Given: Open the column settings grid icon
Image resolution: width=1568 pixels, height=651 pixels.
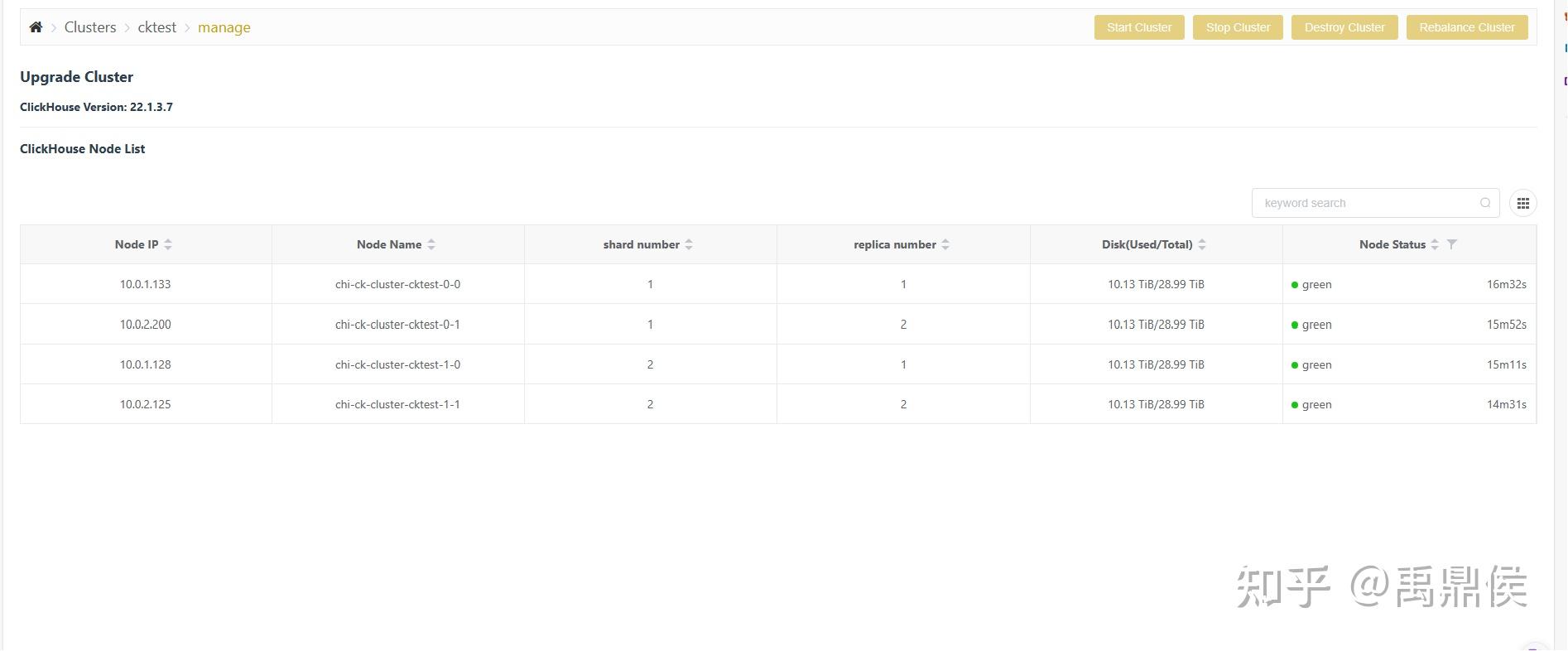Looking at the screenshot, I should 1522,203.
